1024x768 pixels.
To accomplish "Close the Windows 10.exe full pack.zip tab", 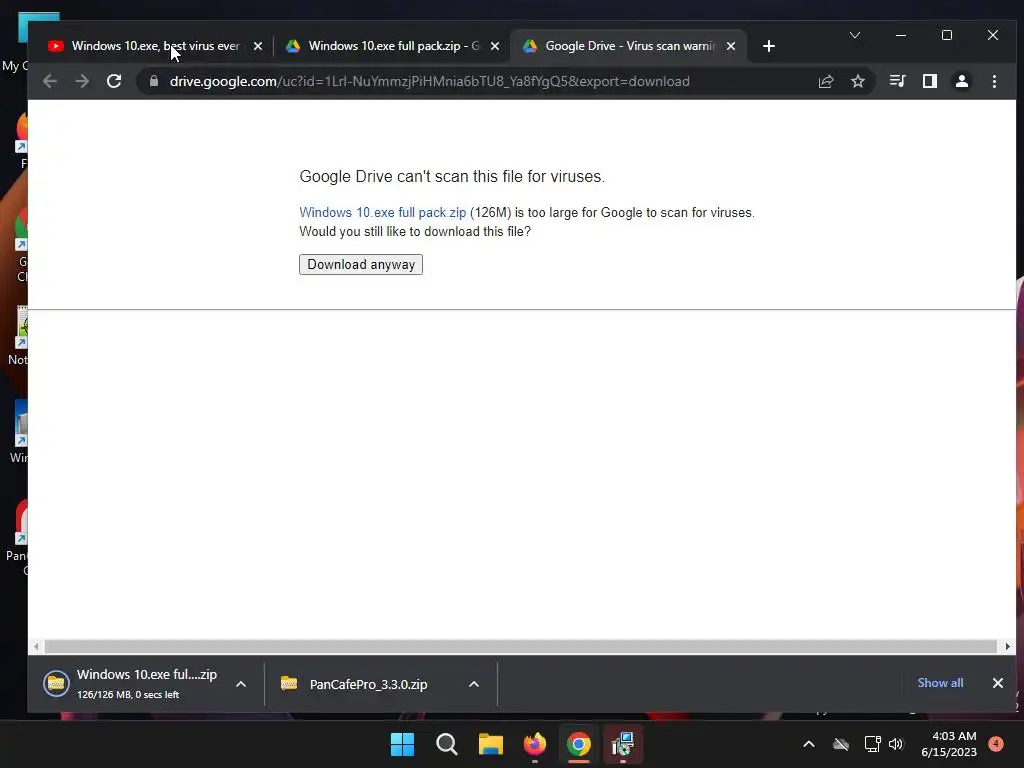I will pos(495,46).
